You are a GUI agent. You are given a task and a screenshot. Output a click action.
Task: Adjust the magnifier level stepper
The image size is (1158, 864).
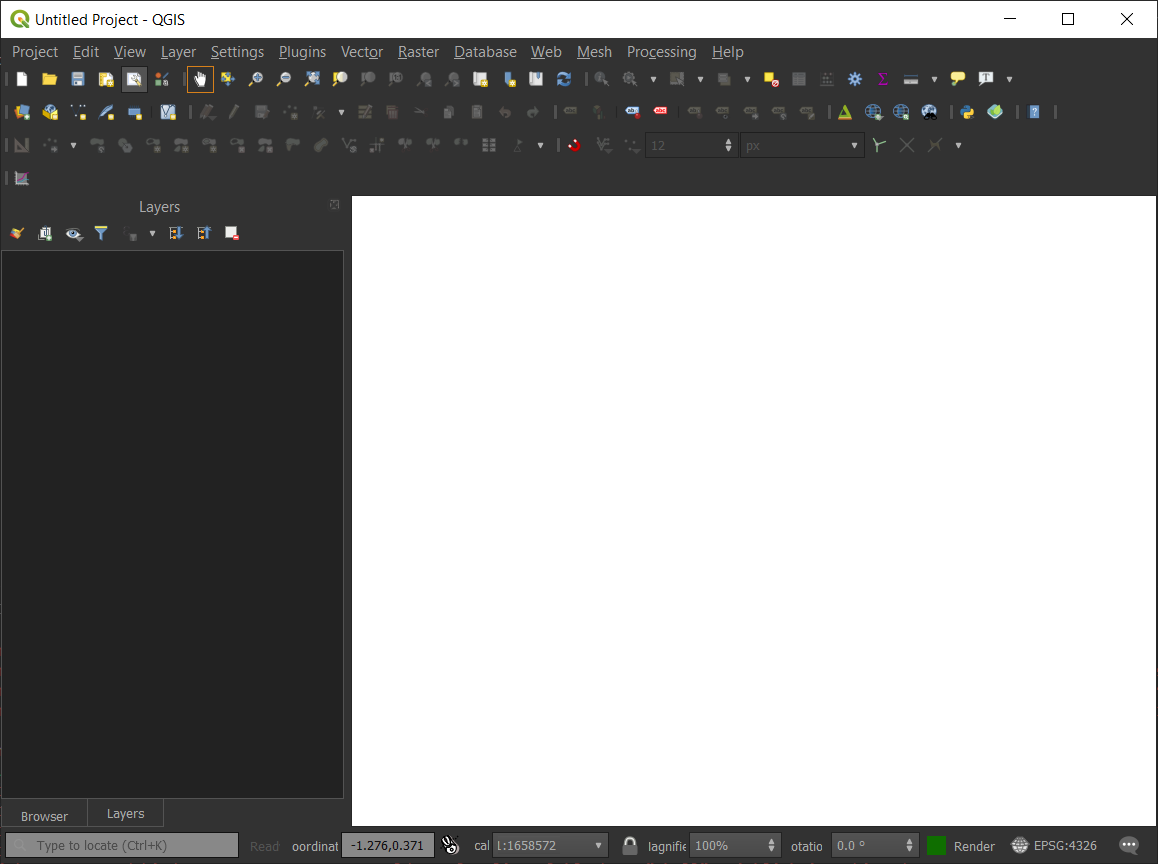tap(770, 845)
